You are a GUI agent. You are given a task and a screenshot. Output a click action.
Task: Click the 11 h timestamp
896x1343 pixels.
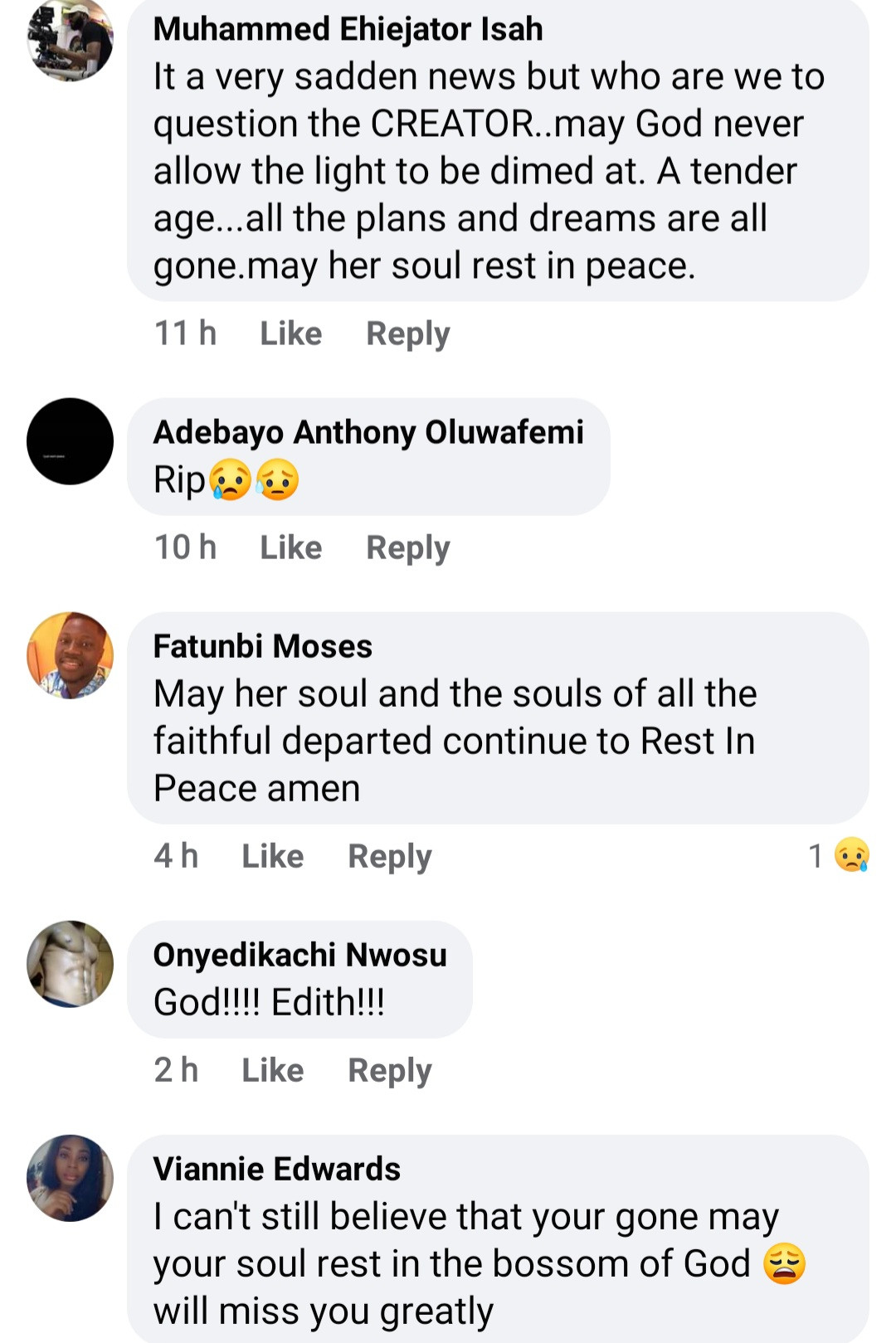pos(185,333)
